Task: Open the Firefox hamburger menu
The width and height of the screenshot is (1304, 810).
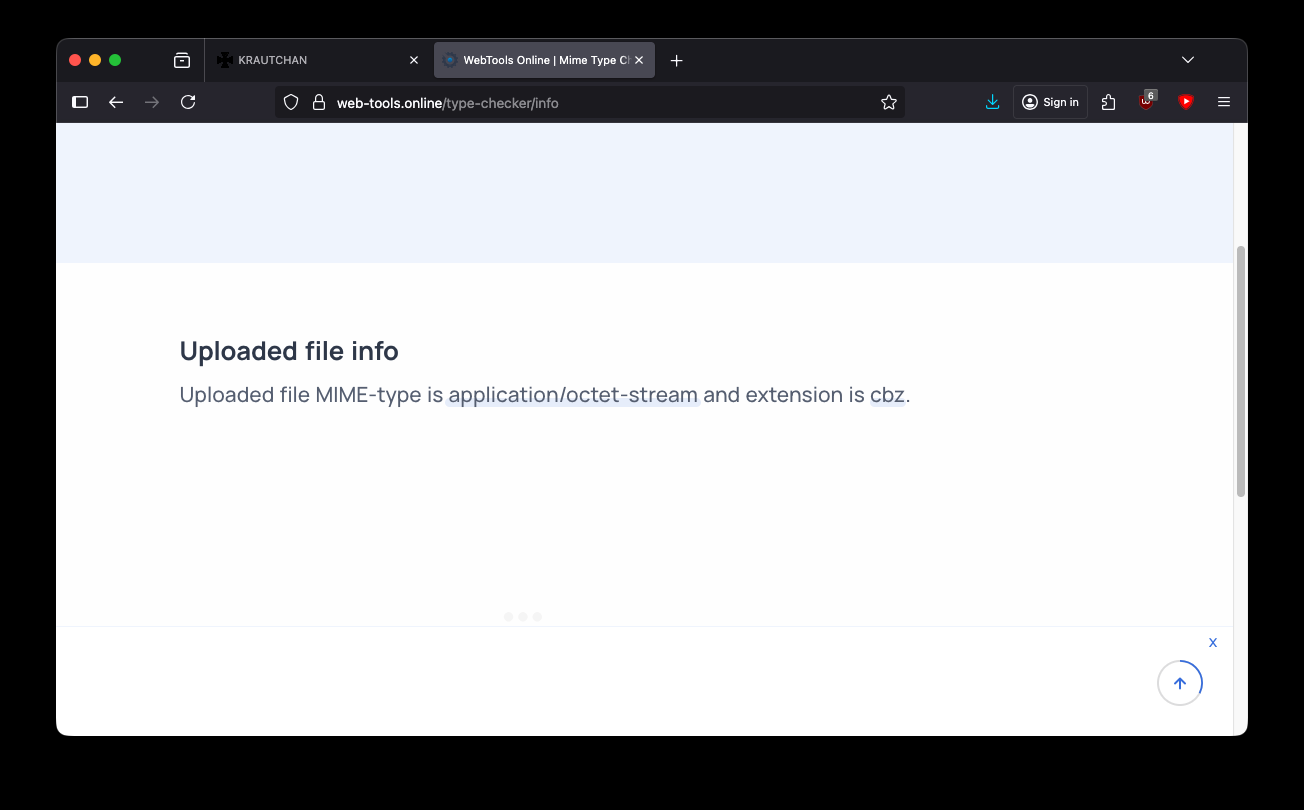Action: tap(1224, 102)
